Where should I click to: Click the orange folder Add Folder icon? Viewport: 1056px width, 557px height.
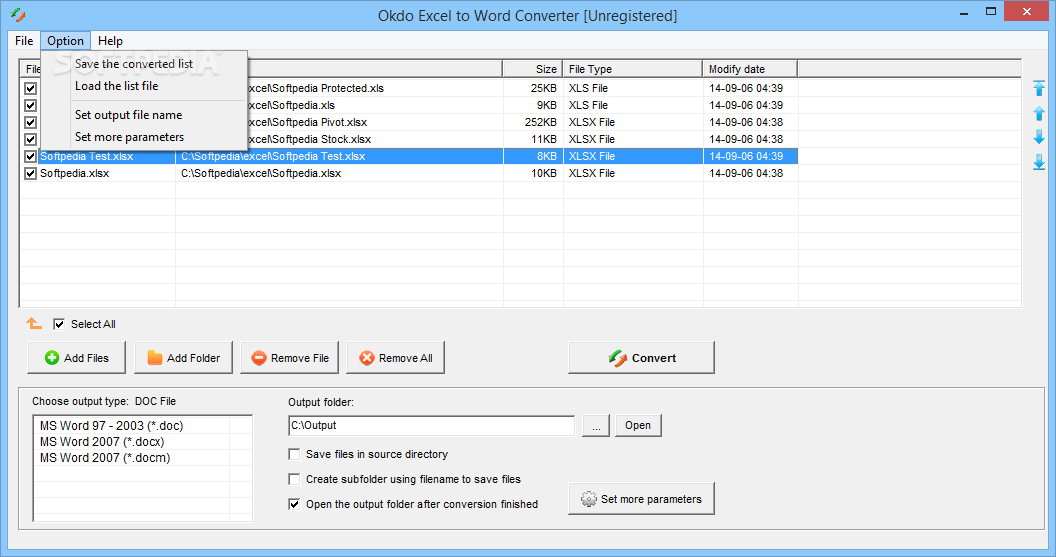tap(155, 358)
